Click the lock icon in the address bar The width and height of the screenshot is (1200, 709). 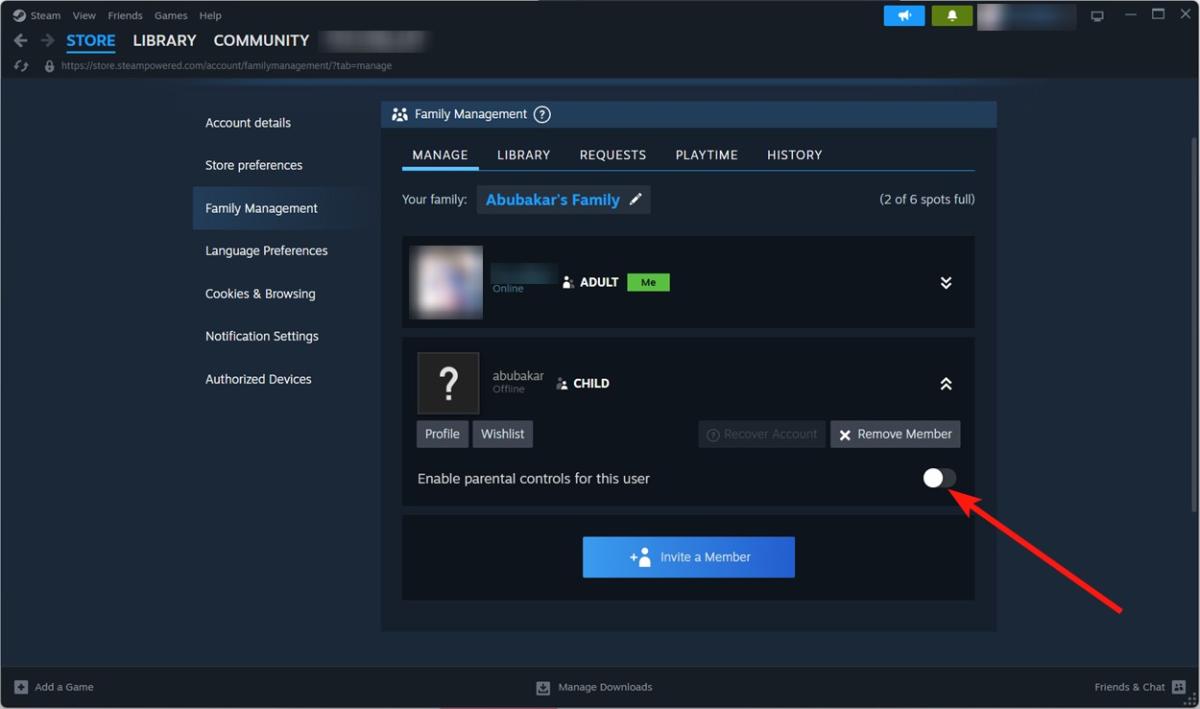click(x=48, y=65)
